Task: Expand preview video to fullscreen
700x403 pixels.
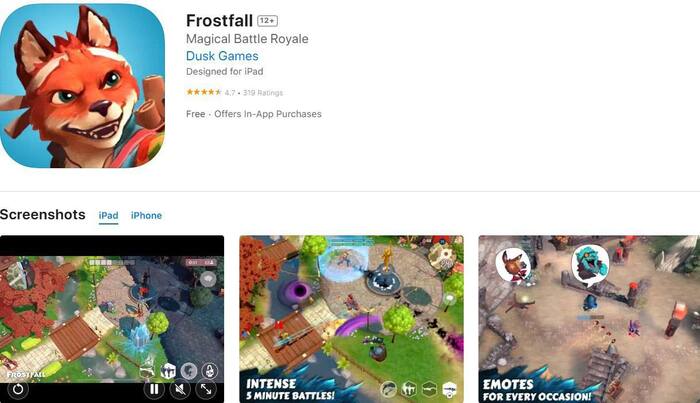Action: coord(206,390)
